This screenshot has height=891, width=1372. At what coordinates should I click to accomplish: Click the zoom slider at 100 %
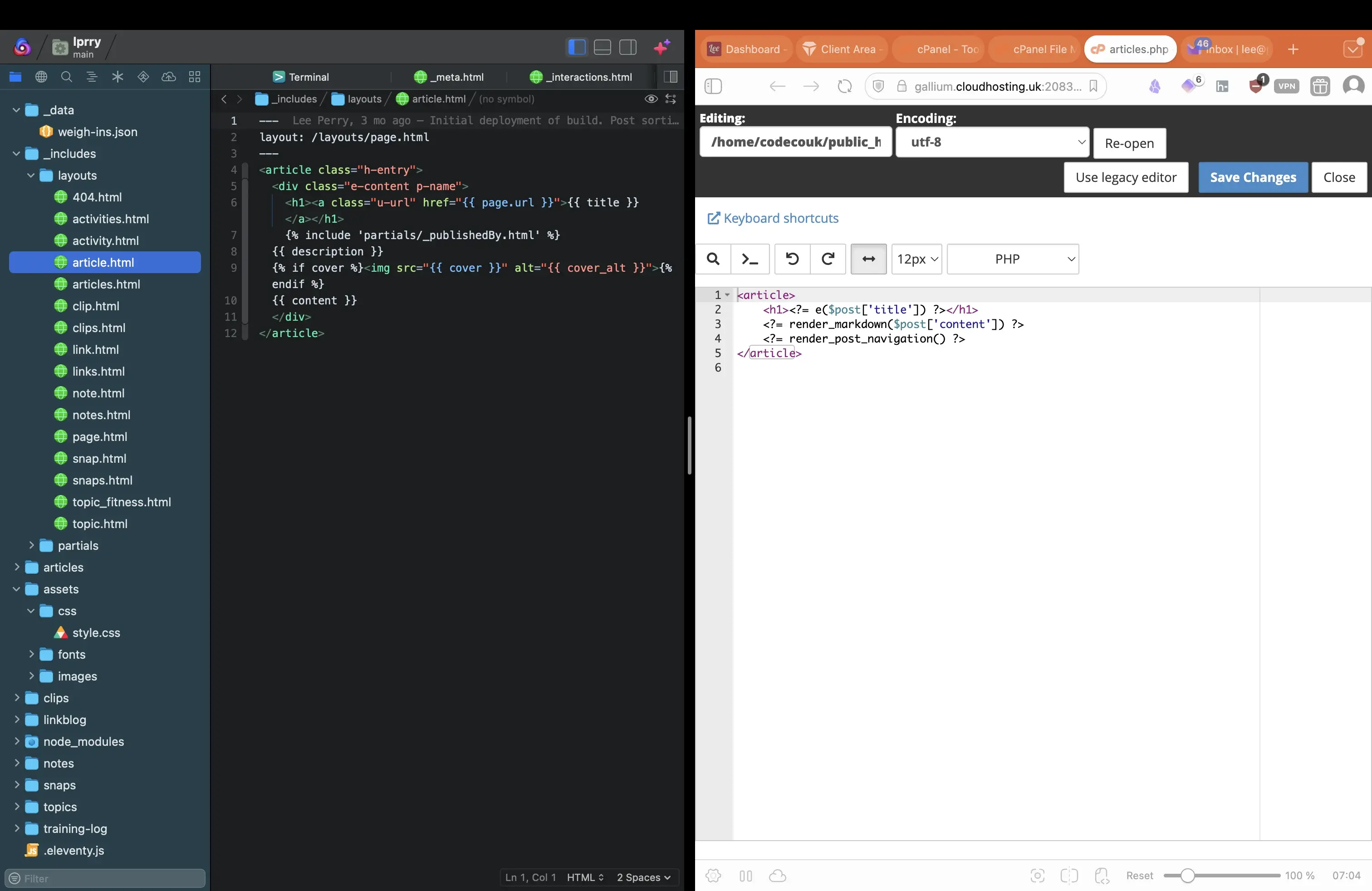click(1187, 876)
